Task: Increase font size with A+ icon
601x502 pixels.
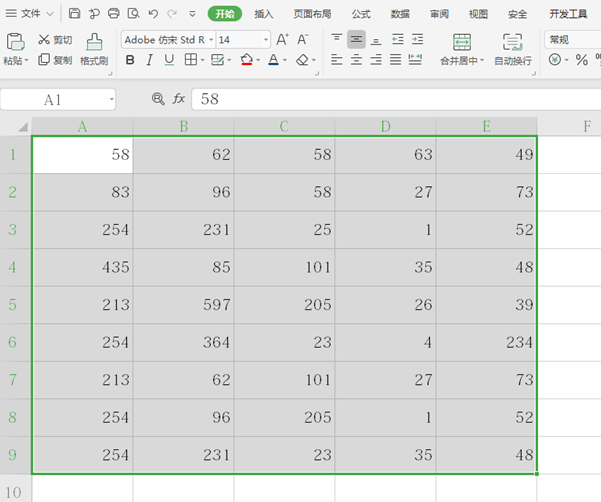Action: click(282, 39)
